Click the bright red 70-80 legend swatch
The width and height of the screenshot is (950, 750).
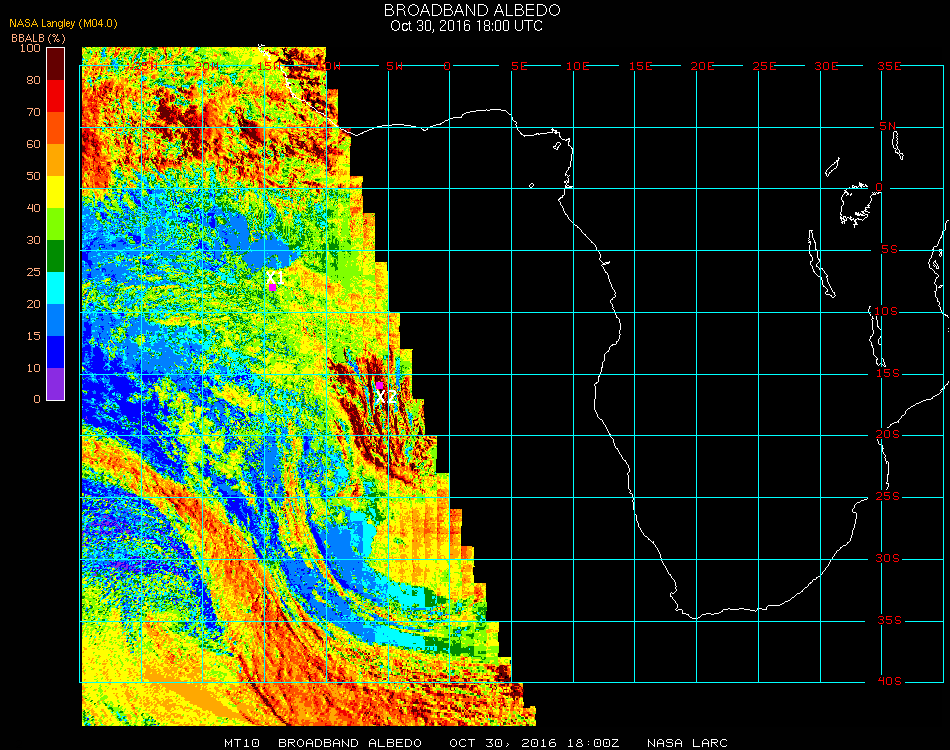coord(55,96)
